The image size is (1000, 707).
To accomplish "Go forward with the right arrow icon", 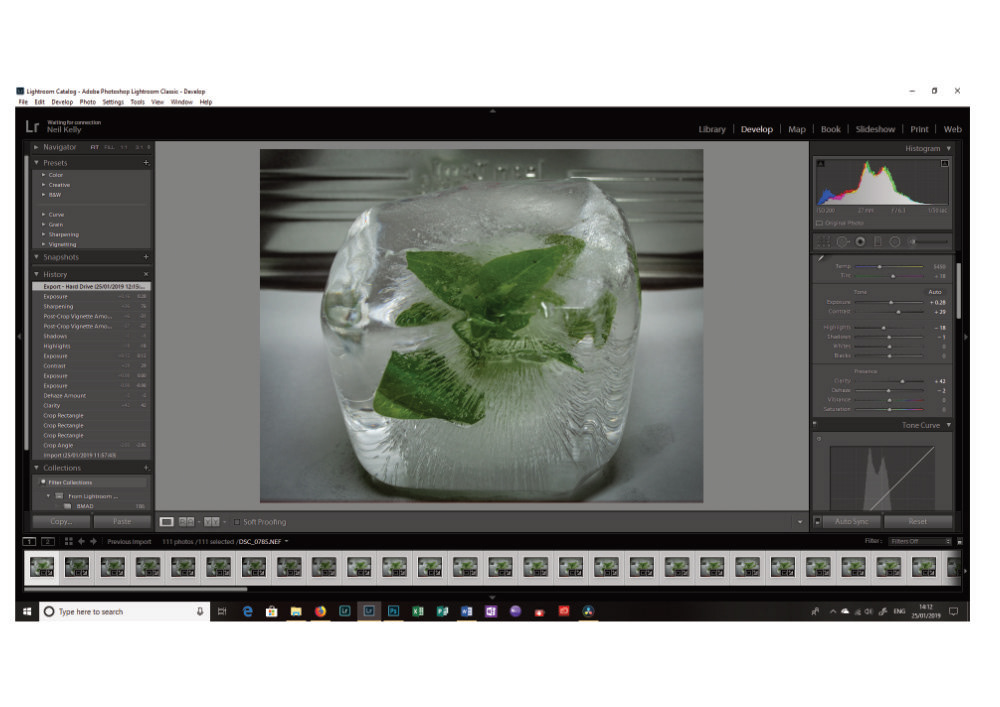I will (x=93, y=541).
